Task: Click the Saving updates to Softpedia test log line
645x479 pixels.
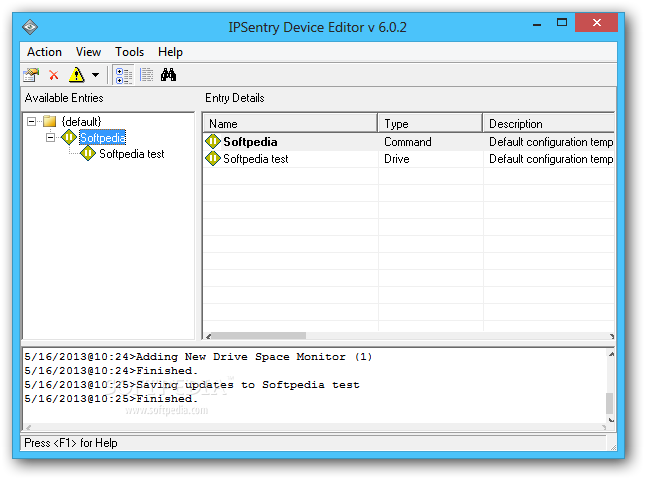Action: tap(192, 385)
